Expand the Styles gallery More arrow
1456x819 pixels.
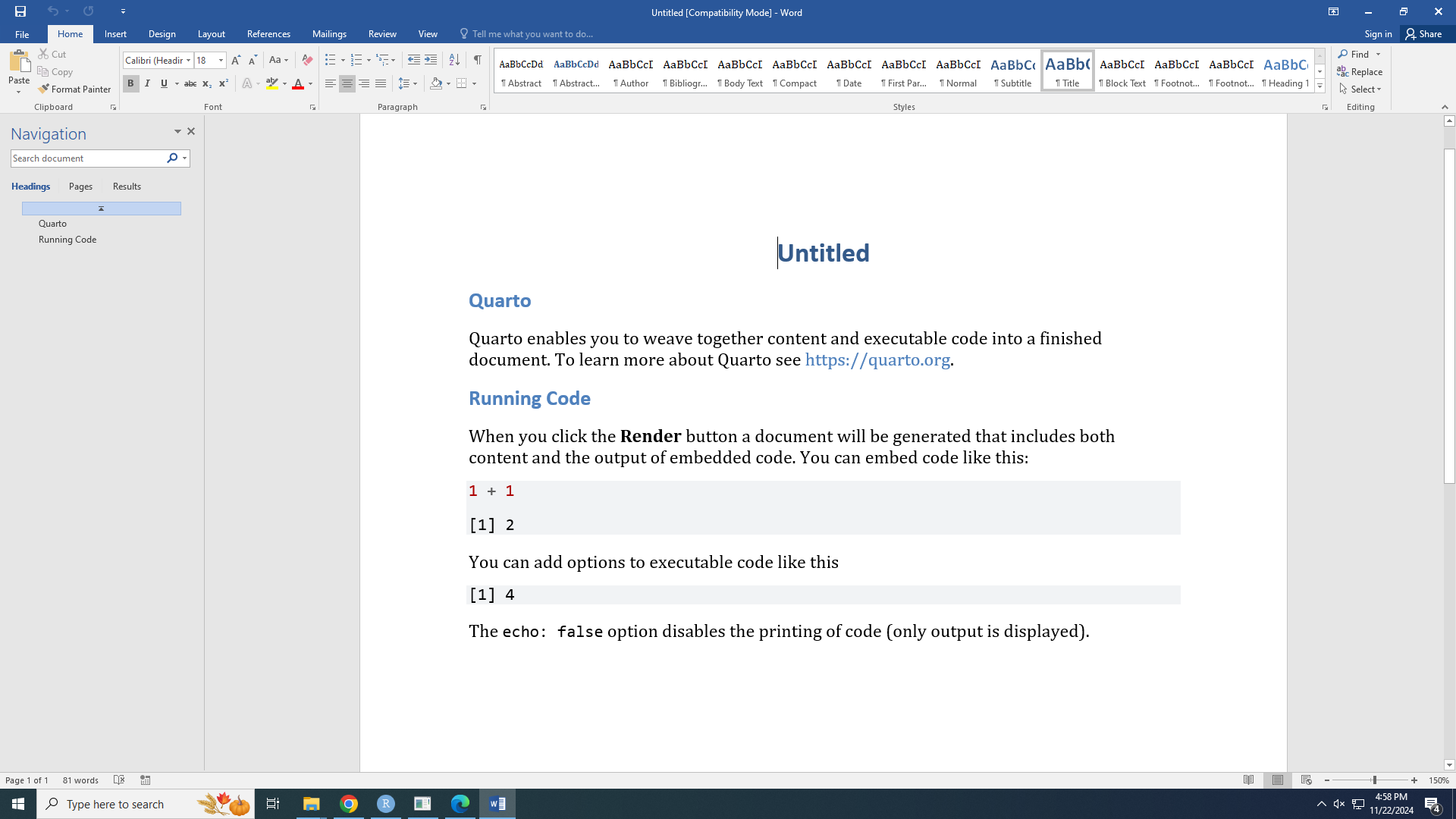pos(1319,86)
